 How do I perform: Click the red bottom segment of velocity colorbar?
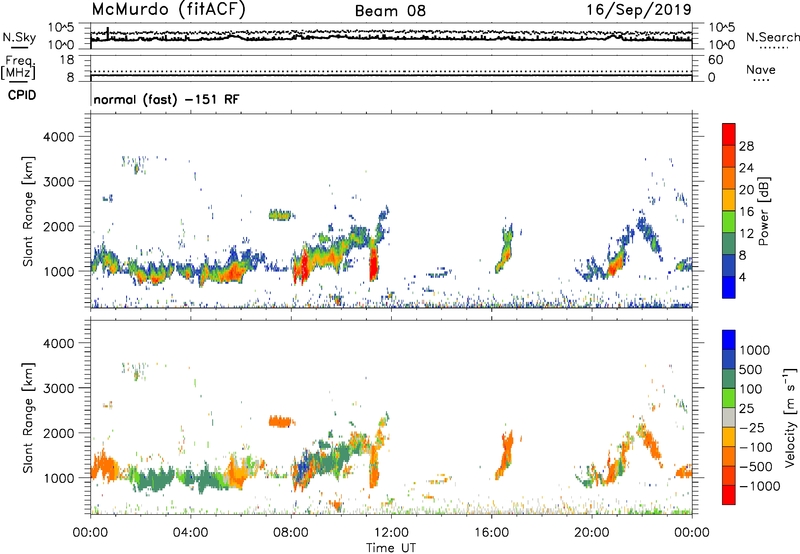(x=729, y=495)
